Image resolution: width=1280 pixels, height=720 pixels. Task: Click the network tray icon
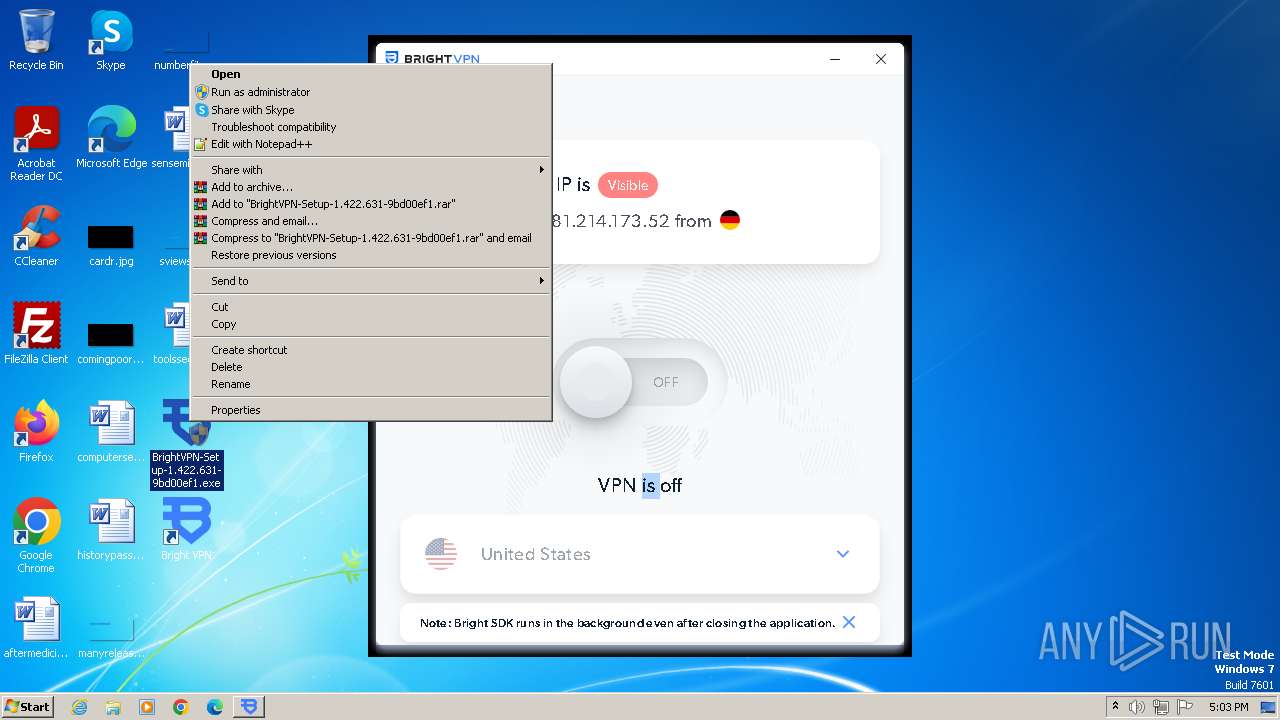point(1161,707)
